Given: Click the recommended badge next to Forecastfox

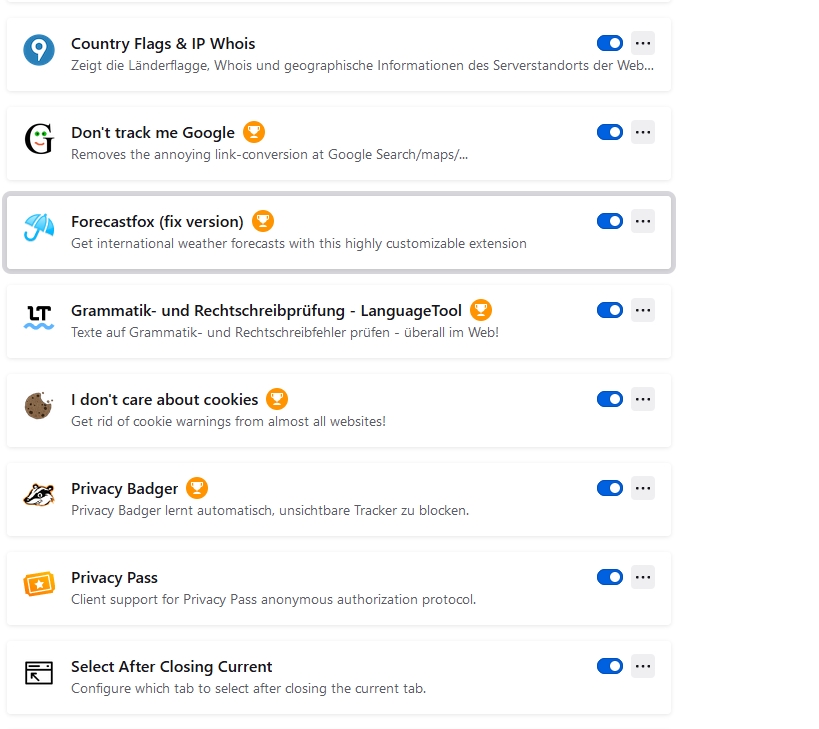Looking at the screenshot, I should (263, 221).
